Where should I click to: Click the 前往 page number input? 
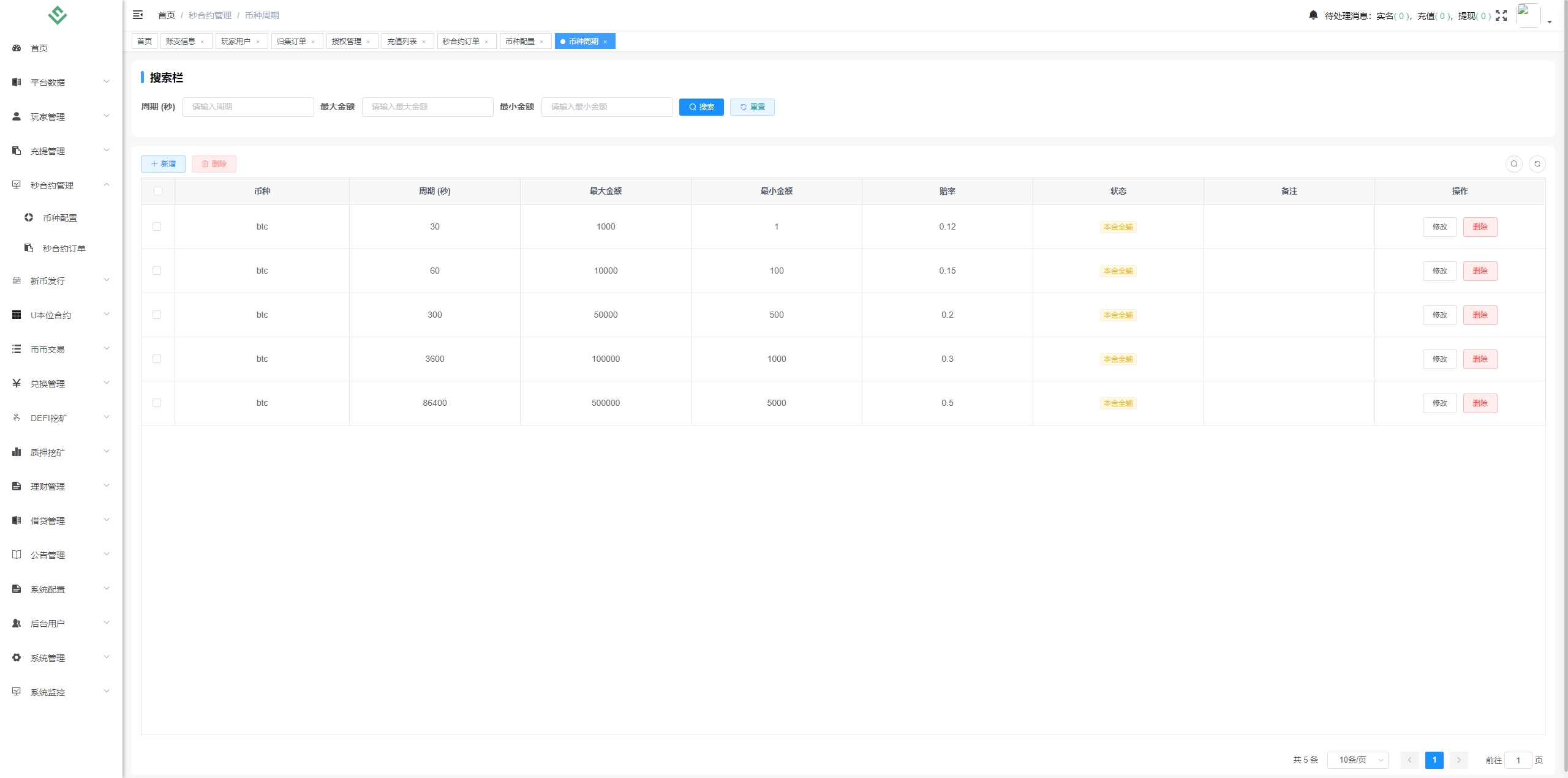[1518, 760]
